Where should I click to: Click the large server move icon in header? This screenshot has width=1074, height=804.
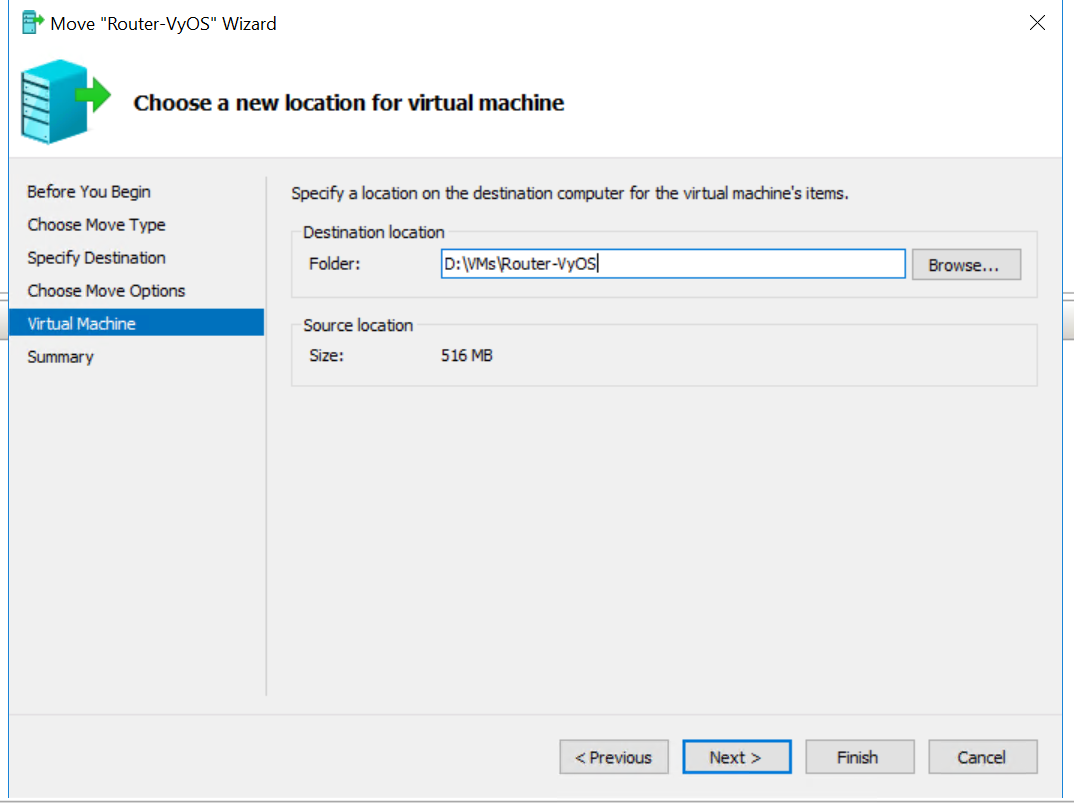tap(65, 101)
